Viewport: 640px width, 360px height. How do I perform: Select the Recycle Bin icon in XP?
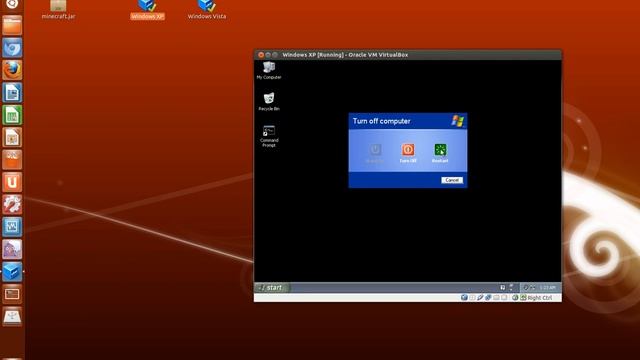coord(269,102)
